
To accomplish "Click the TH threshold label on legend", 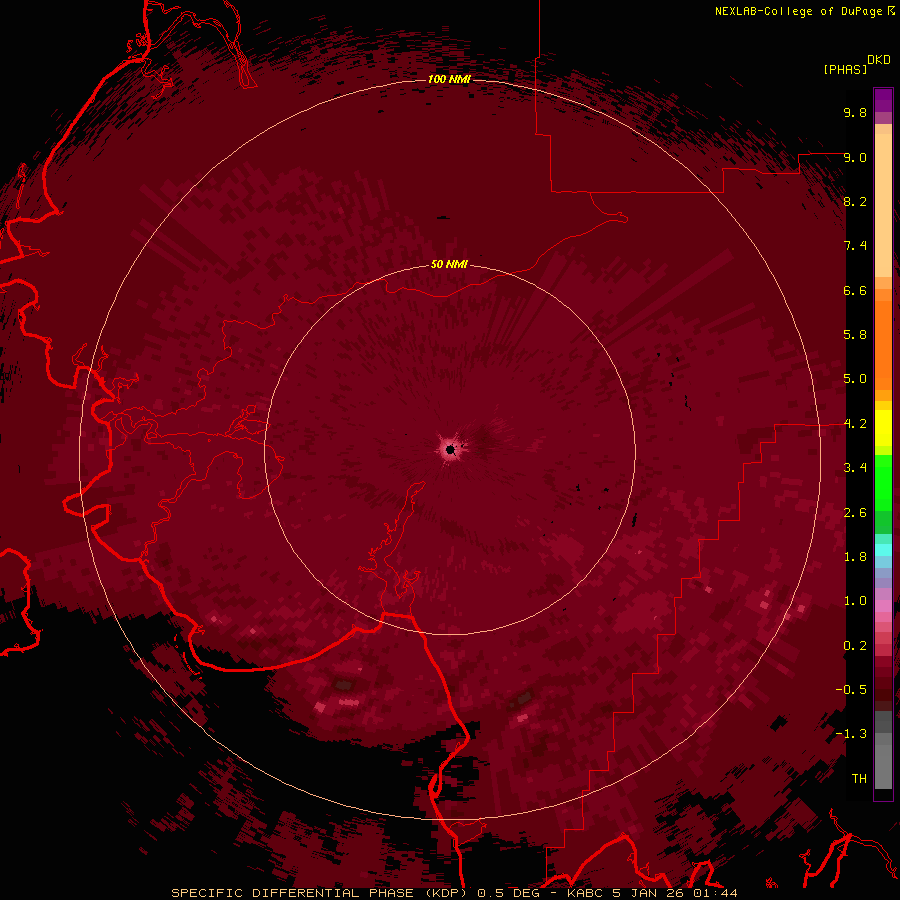I will (x=859, y=779).
